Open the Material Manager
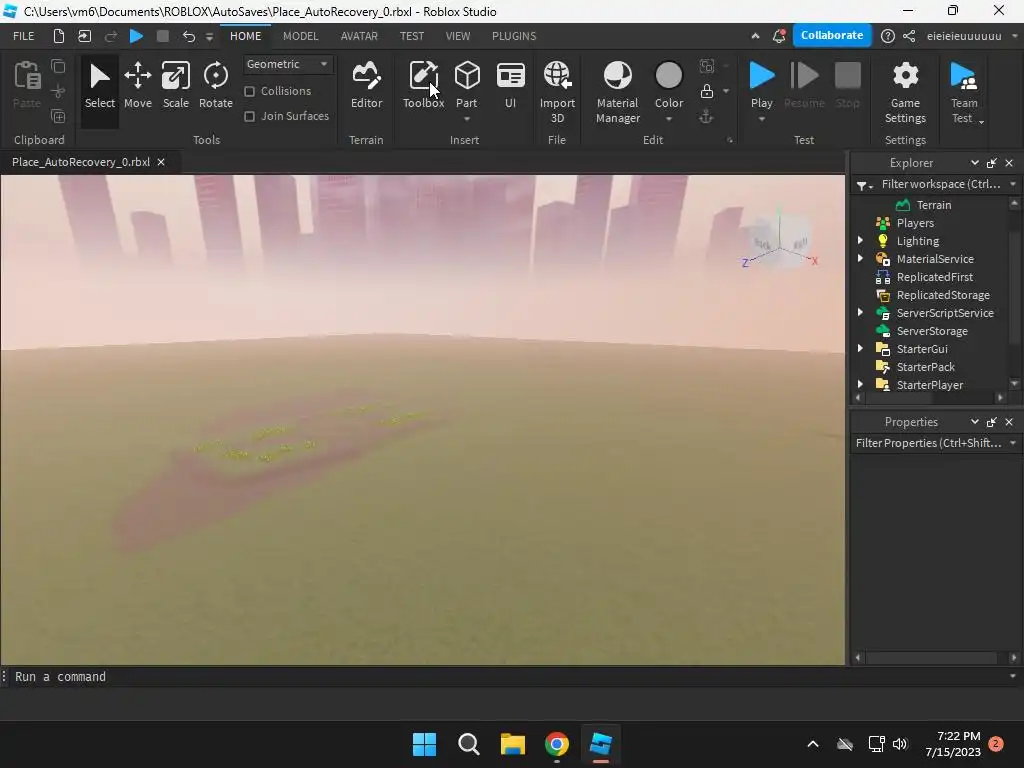Screen dimensions: 1024x768 [617, 91]
